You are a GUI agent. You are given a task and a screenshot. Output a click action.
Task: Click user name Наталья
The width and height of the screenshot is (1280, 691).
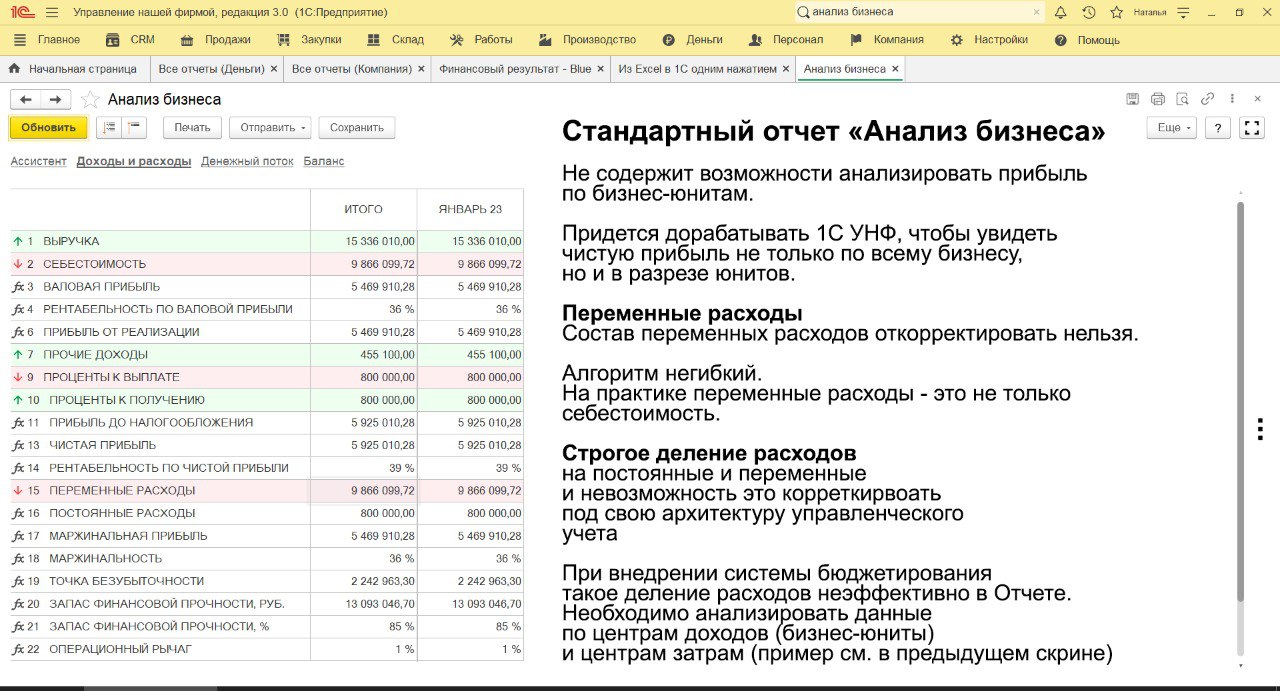[x=1149, y=12]
